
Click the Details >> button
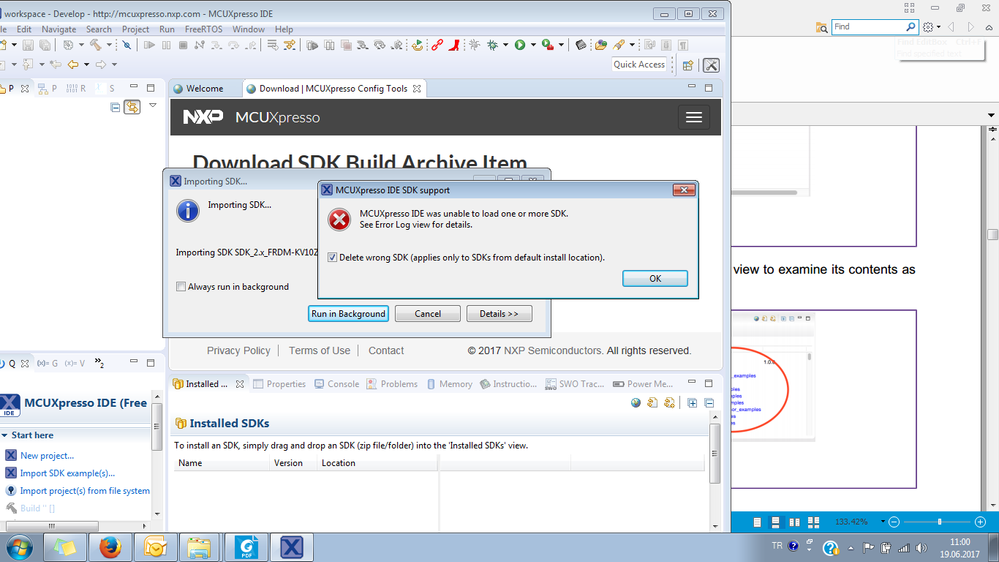coord(499,313)
